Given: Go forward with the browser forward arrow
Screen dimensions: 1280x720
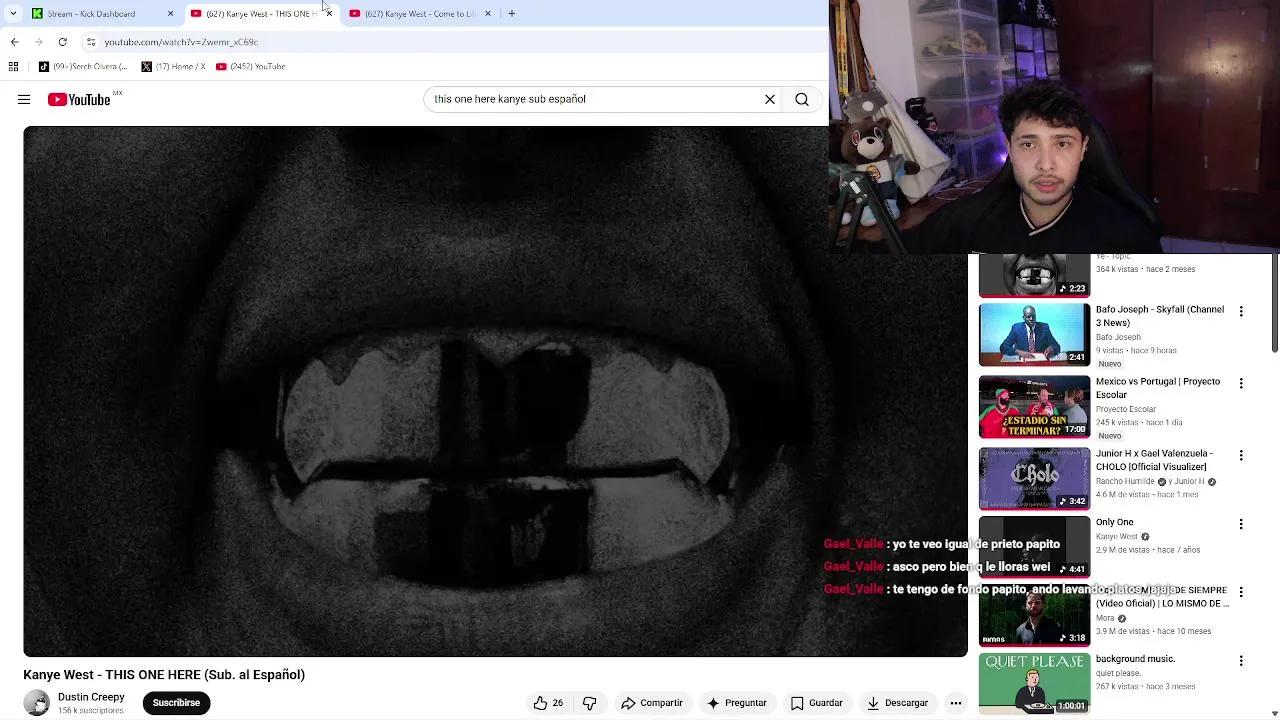Looking at the screenshot, I should click(38, 42).
